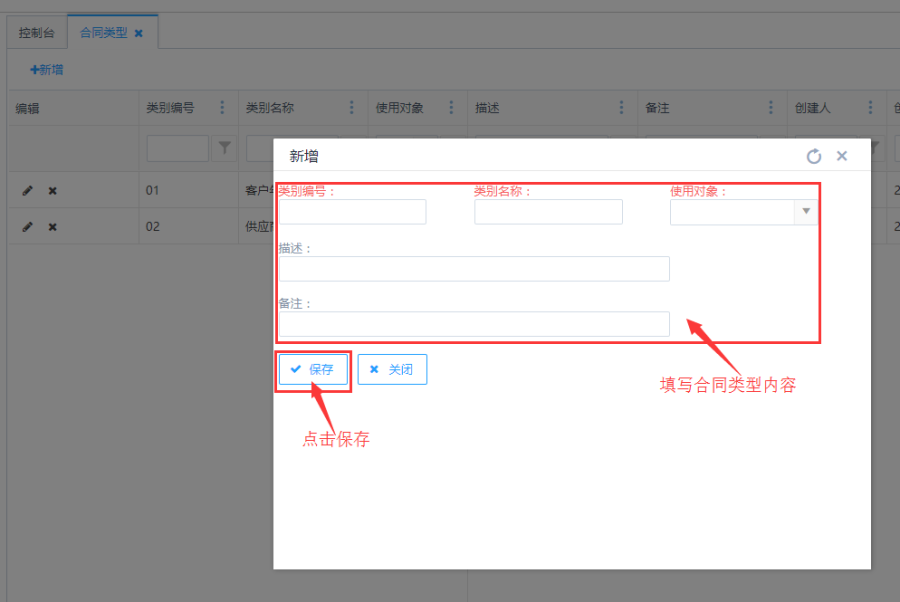Click the refresh icon in dialog header

(814, 156)
